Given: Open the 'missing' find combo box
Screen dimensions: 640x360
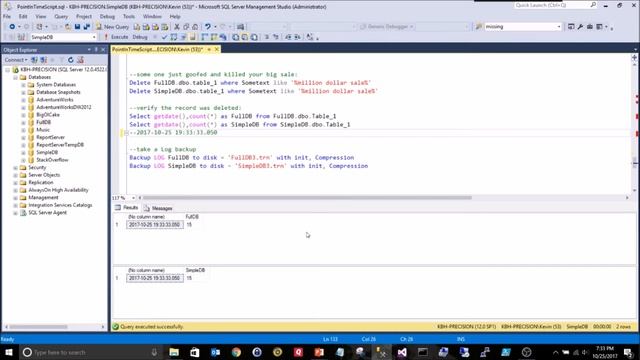Looking at the screenshot, I should click(559, 27).
